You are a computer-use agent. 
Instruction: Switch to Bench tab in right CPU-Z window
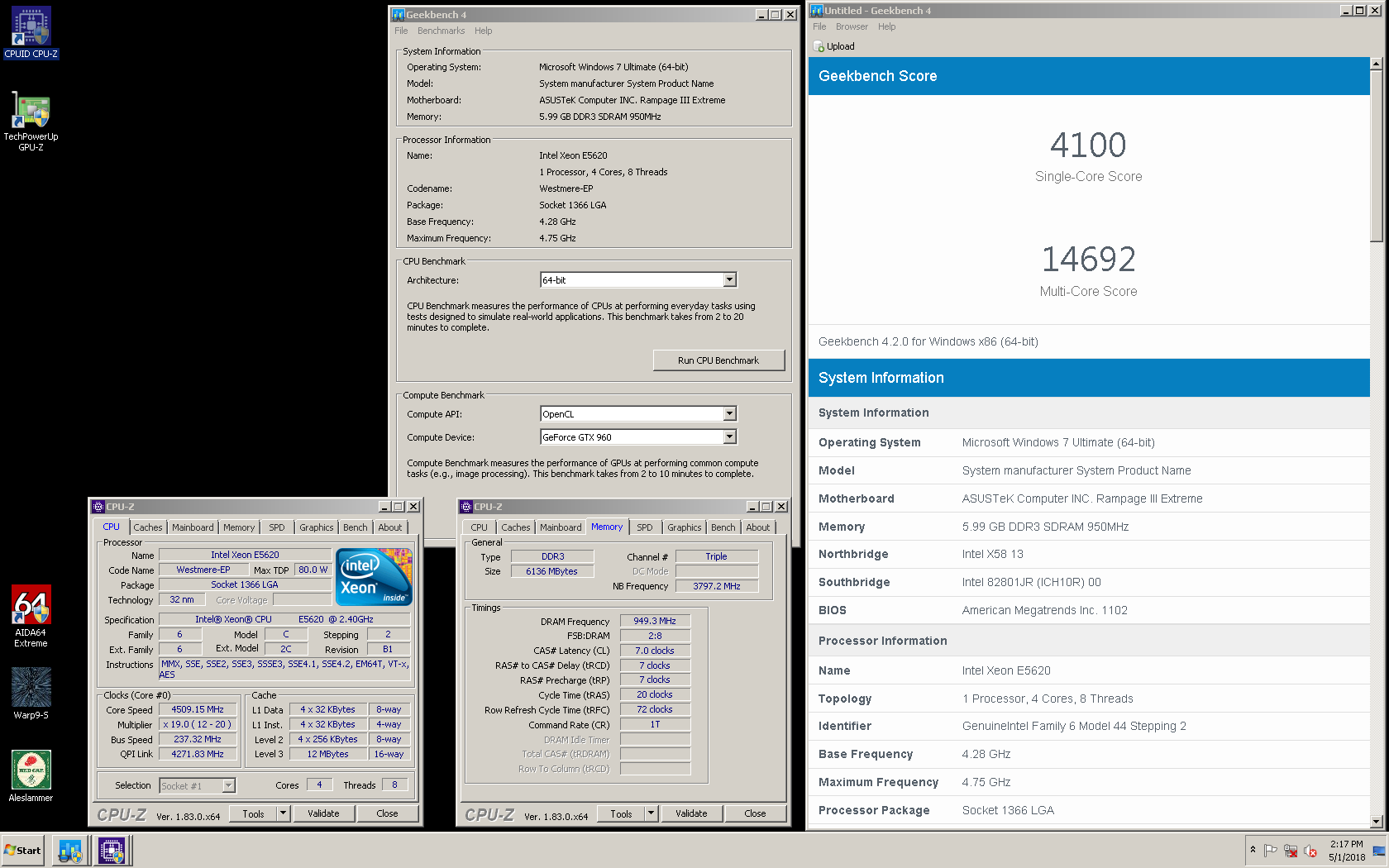tap(723, 527)
